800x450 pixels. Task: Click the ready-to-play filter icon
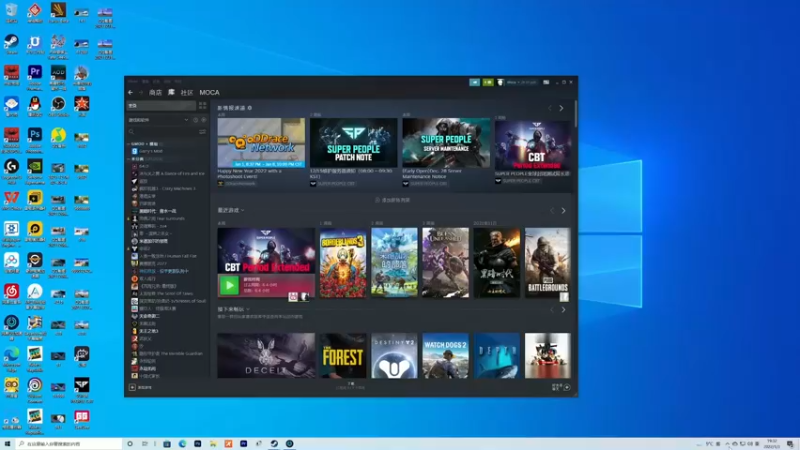(204, 120)
